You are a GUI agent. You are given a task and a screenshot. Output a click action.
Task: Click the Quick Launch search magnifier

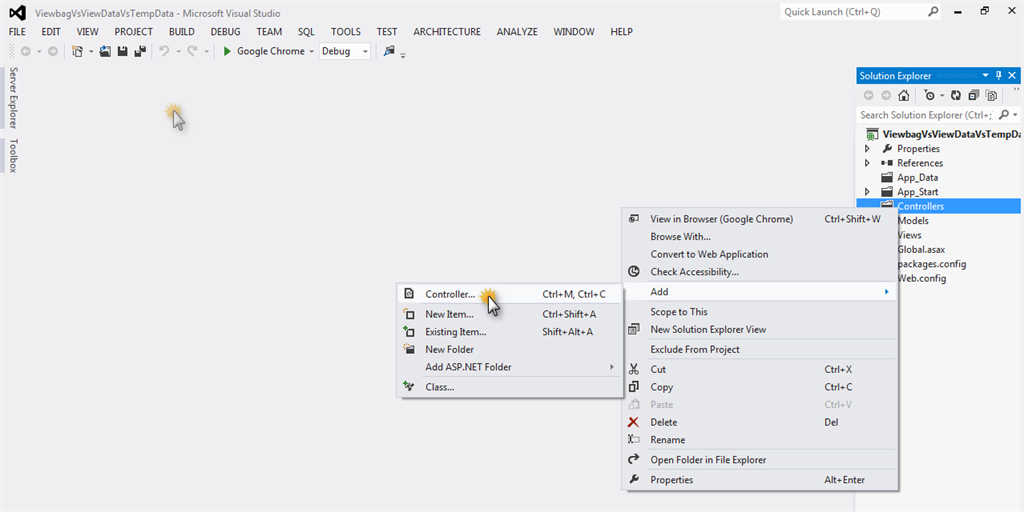pyautogui.click(x=934, y=12)
